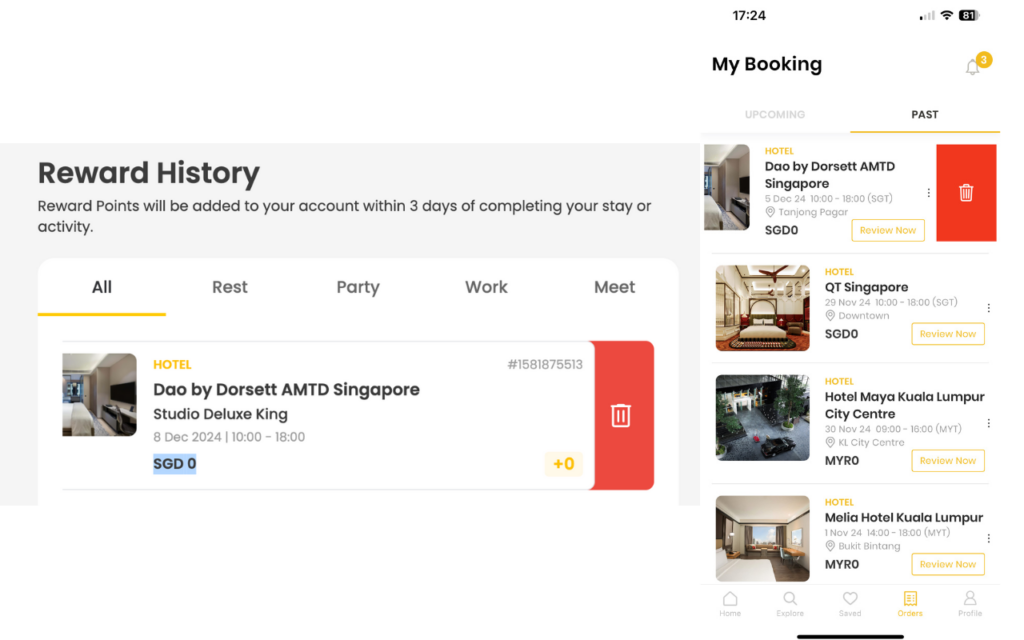The height and width of the screenshot is (640, 1024).
Task: Click Review Now for Melia Hotel Kuala Lumpur
Action: click(948, 564)
